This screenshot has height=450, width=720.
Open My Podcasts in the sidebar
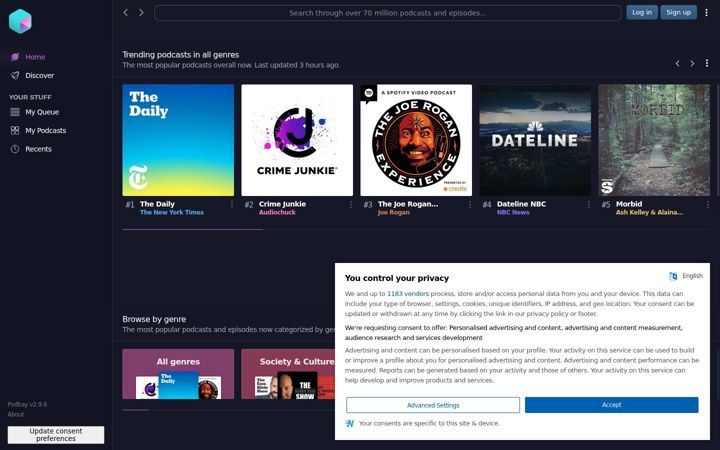click(x=45, y=130)
